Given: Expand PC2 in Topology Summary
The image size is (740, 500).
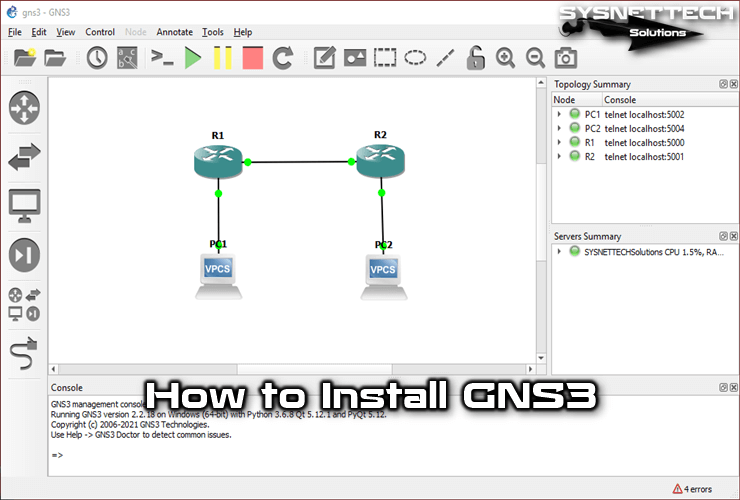Looking at the screenshot, I should (559, 128).
